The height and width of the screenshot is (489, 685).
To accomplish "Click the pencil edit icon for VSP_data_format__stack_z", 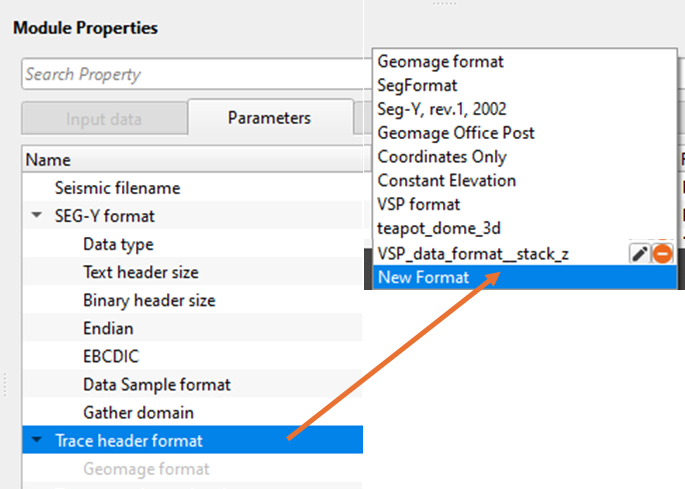I will 640,254.
